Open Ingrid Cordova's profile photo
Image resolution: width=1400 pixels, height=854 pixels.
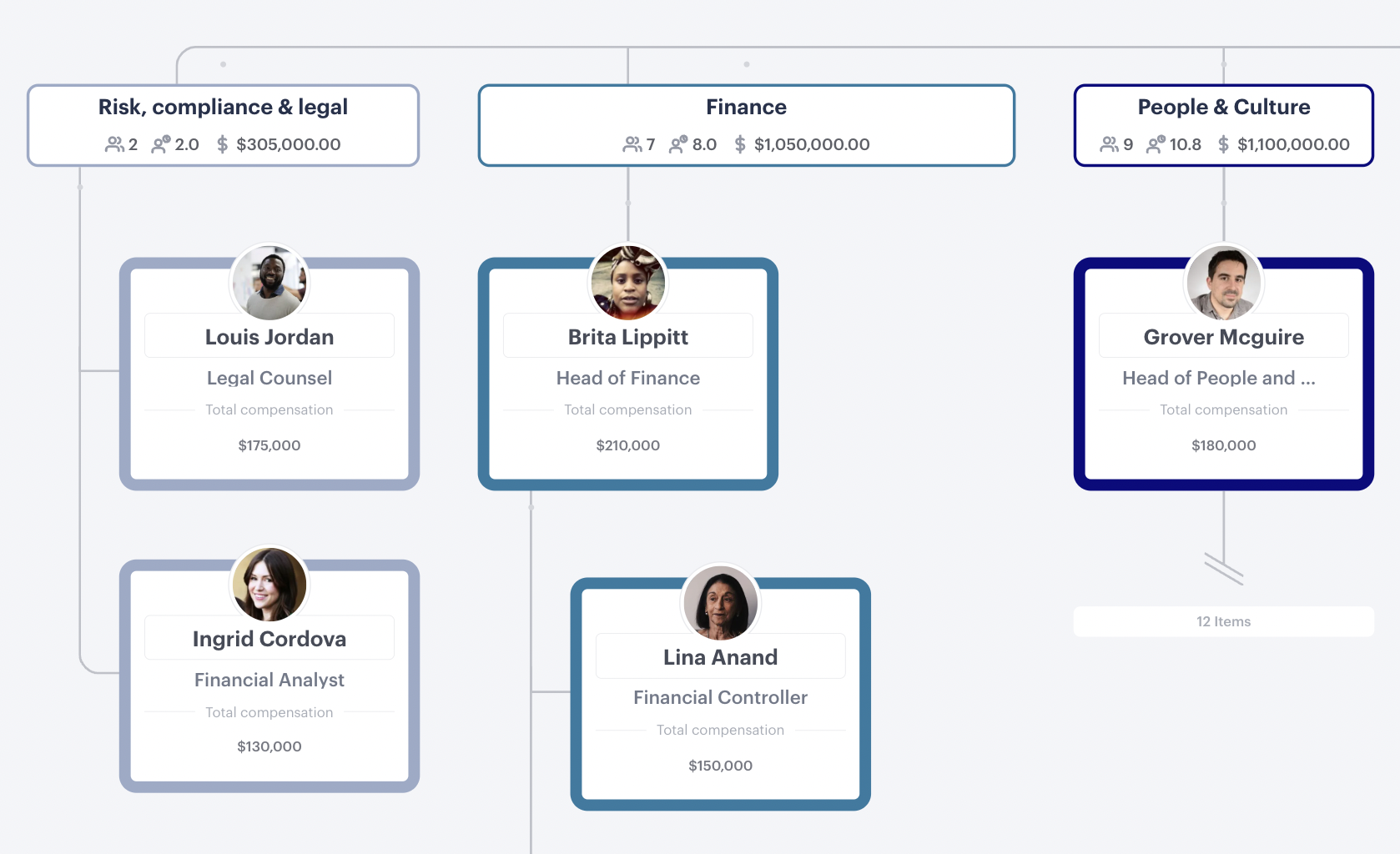pyautogui.click(x=269, y=584)
